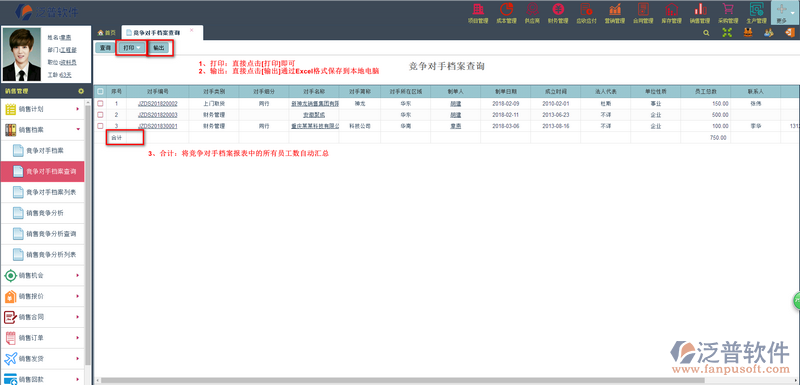Screen dimensions: 800x385
Task: Click the search magnifier icon
Action: pos(707,33)
